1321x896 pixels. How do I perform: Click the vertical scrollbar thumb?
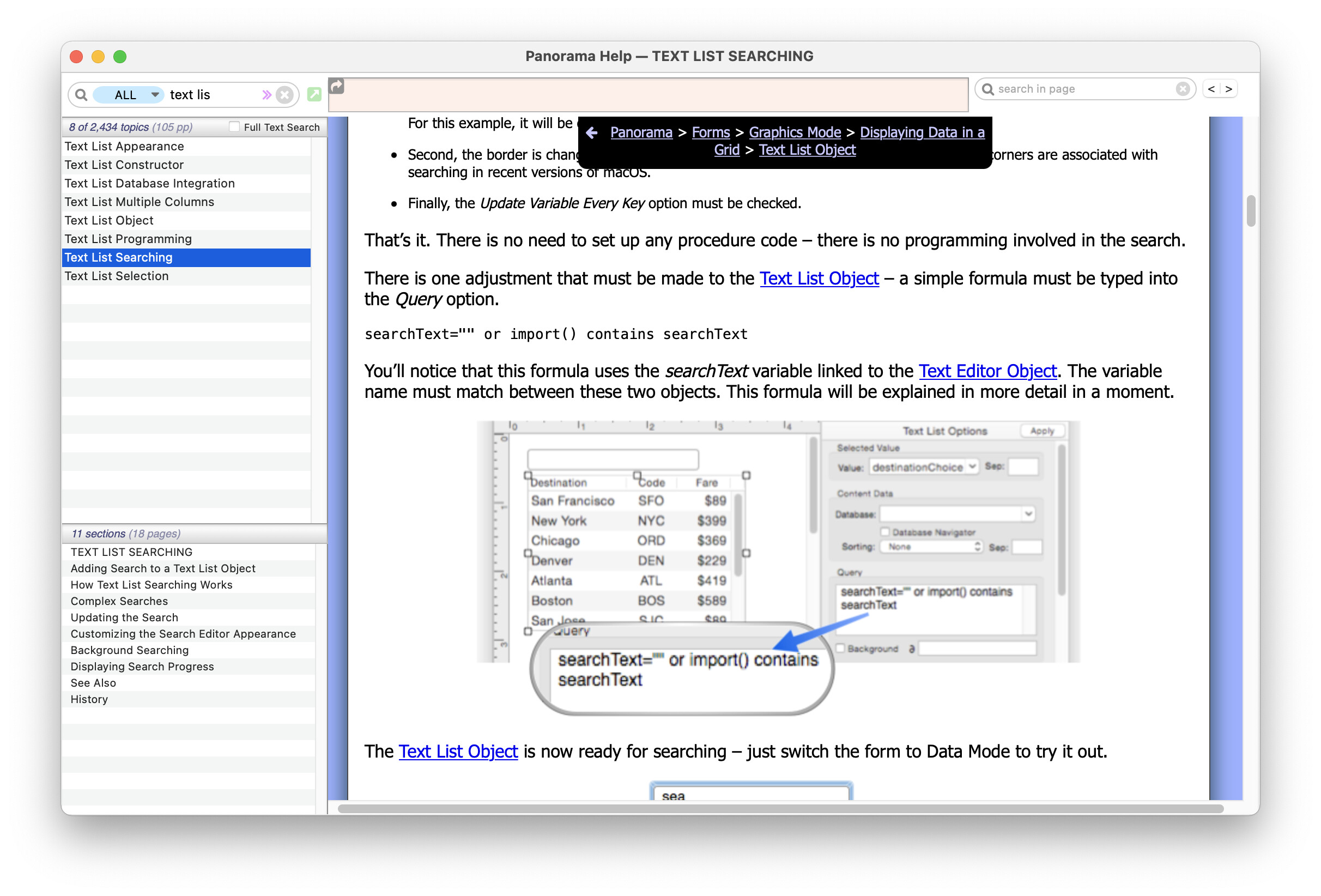pyautogui.click(x=1251, y=211)
